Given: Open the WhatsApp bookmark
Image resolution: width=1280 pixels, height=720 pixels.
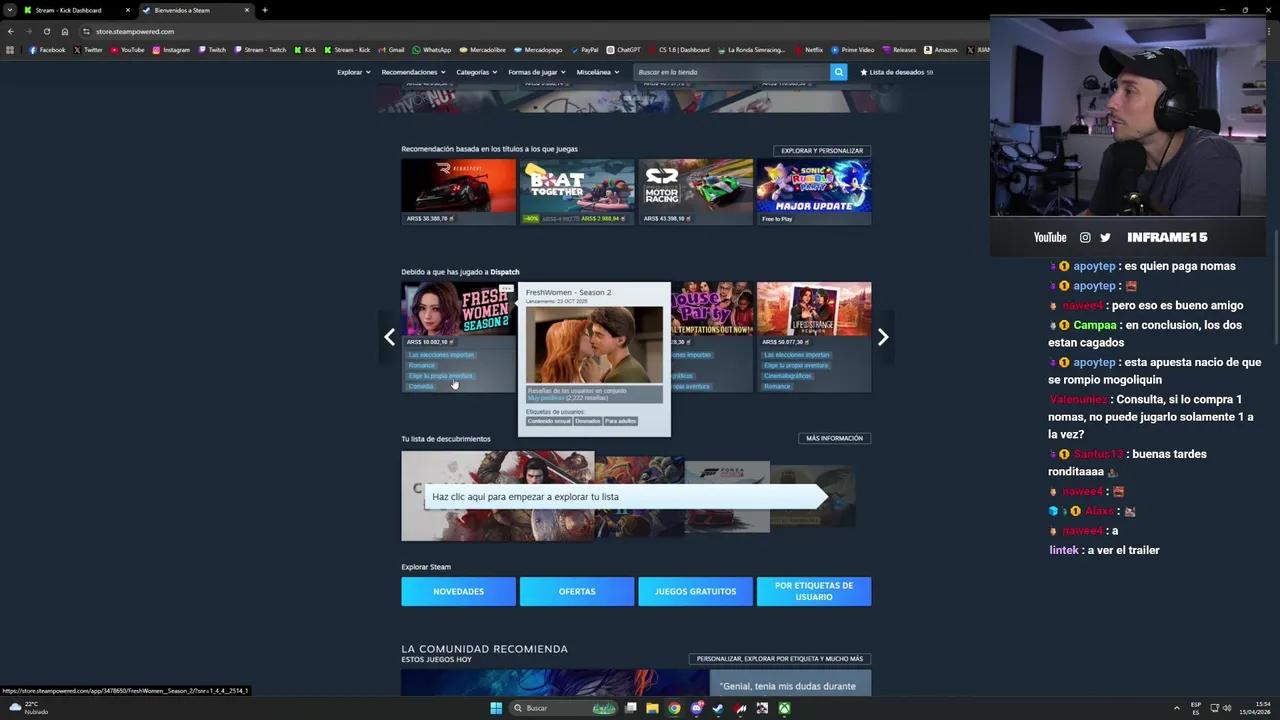Looking at the screenshot, I should [431, 50].
